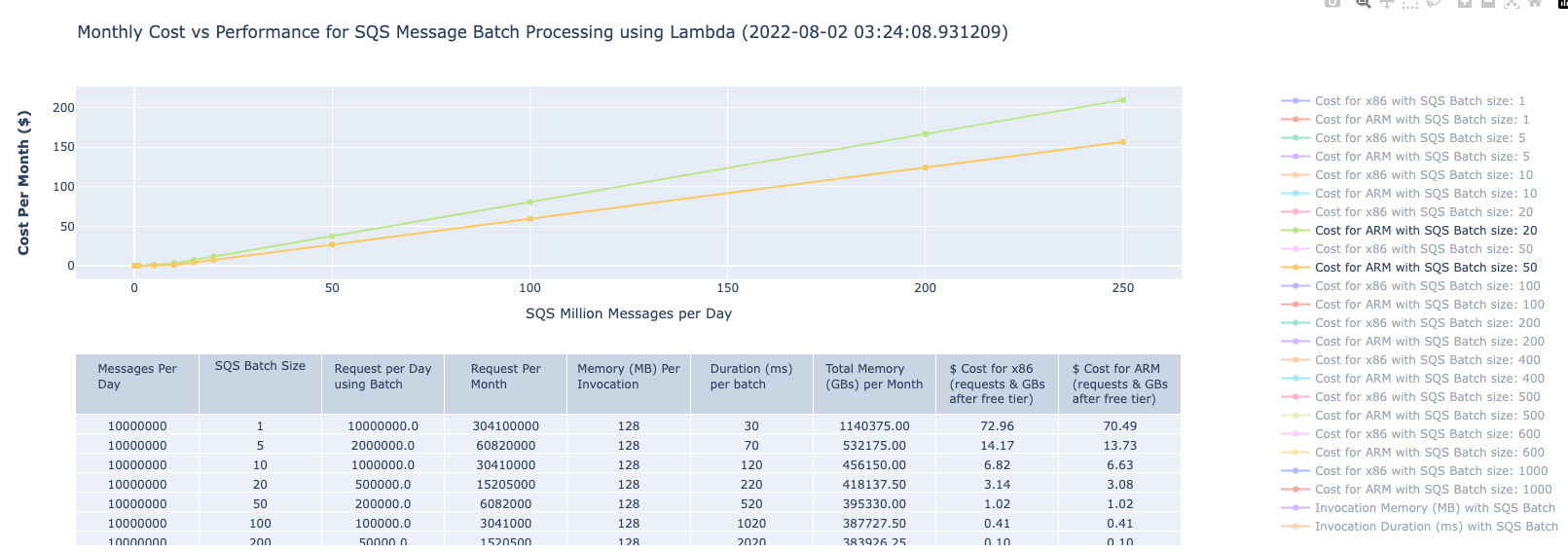1568x551 pixels.
Task: Show Cost for x86 with Batch size: 5
Action: point(1404,138)
